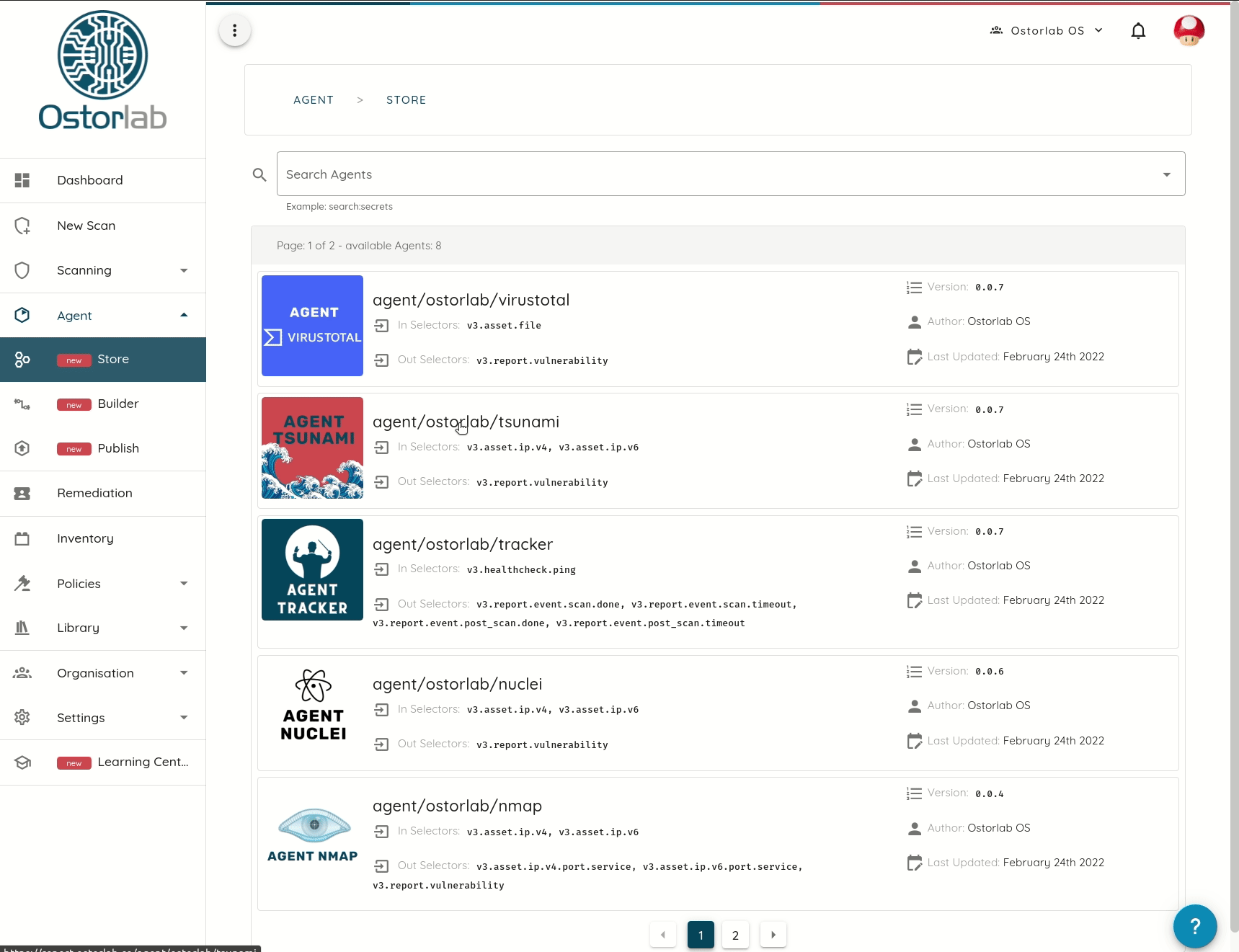Click the Organisation people icon
1239x952 pixels.
click(x=22, y=672)
